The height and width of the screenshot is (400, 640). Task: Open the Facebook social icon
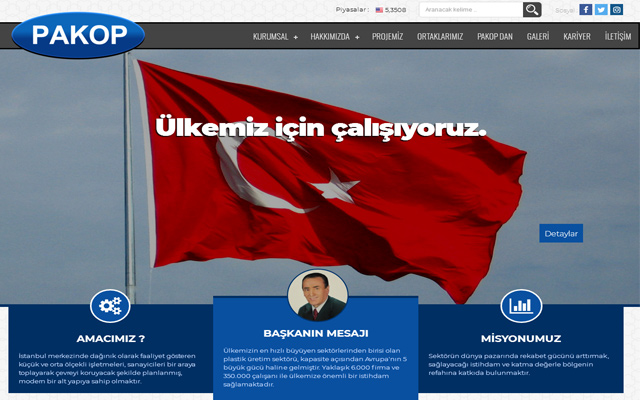[585, 9]
